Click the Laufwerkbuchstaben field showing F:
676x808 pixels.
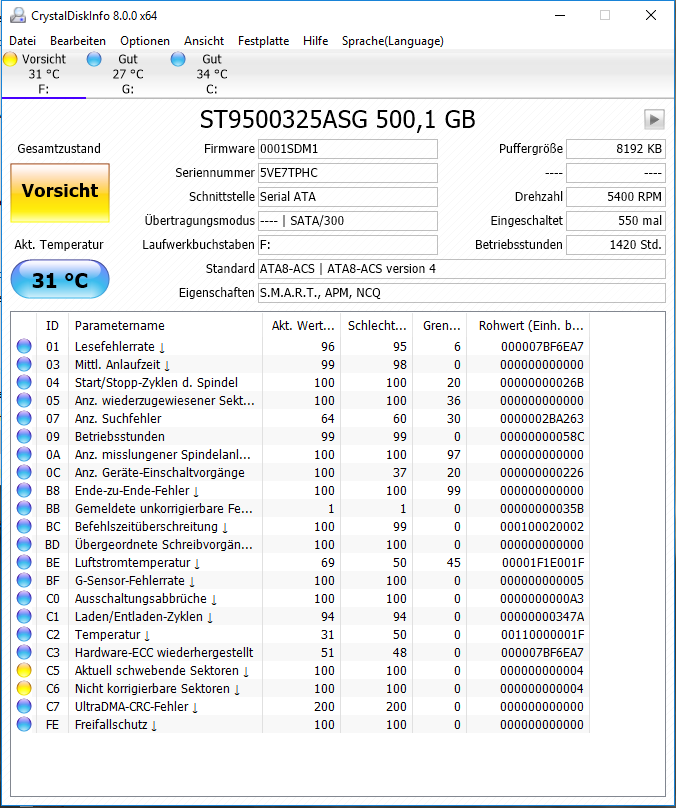(x=348, y=245)
